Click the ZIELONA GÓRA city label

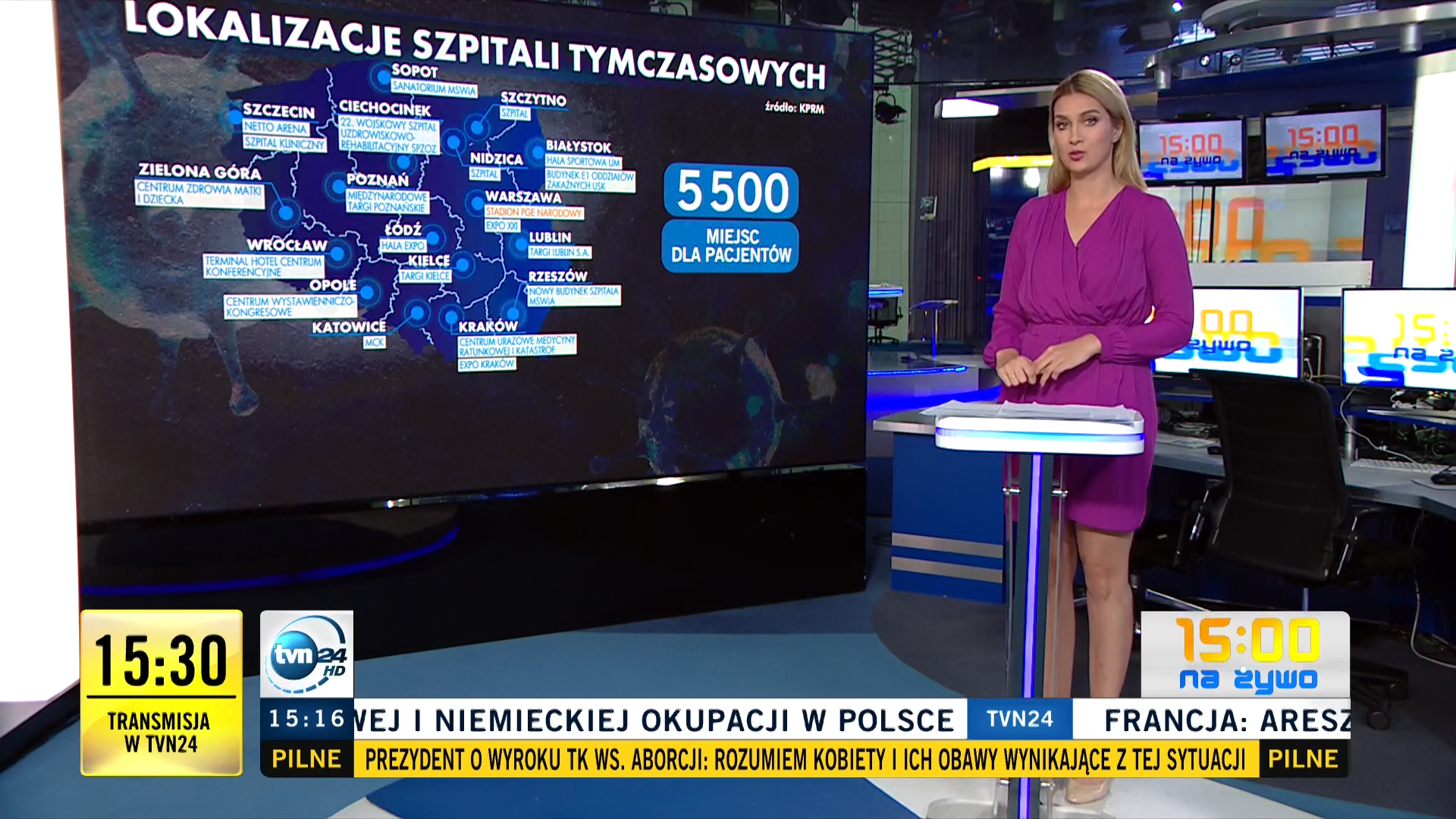199,171
